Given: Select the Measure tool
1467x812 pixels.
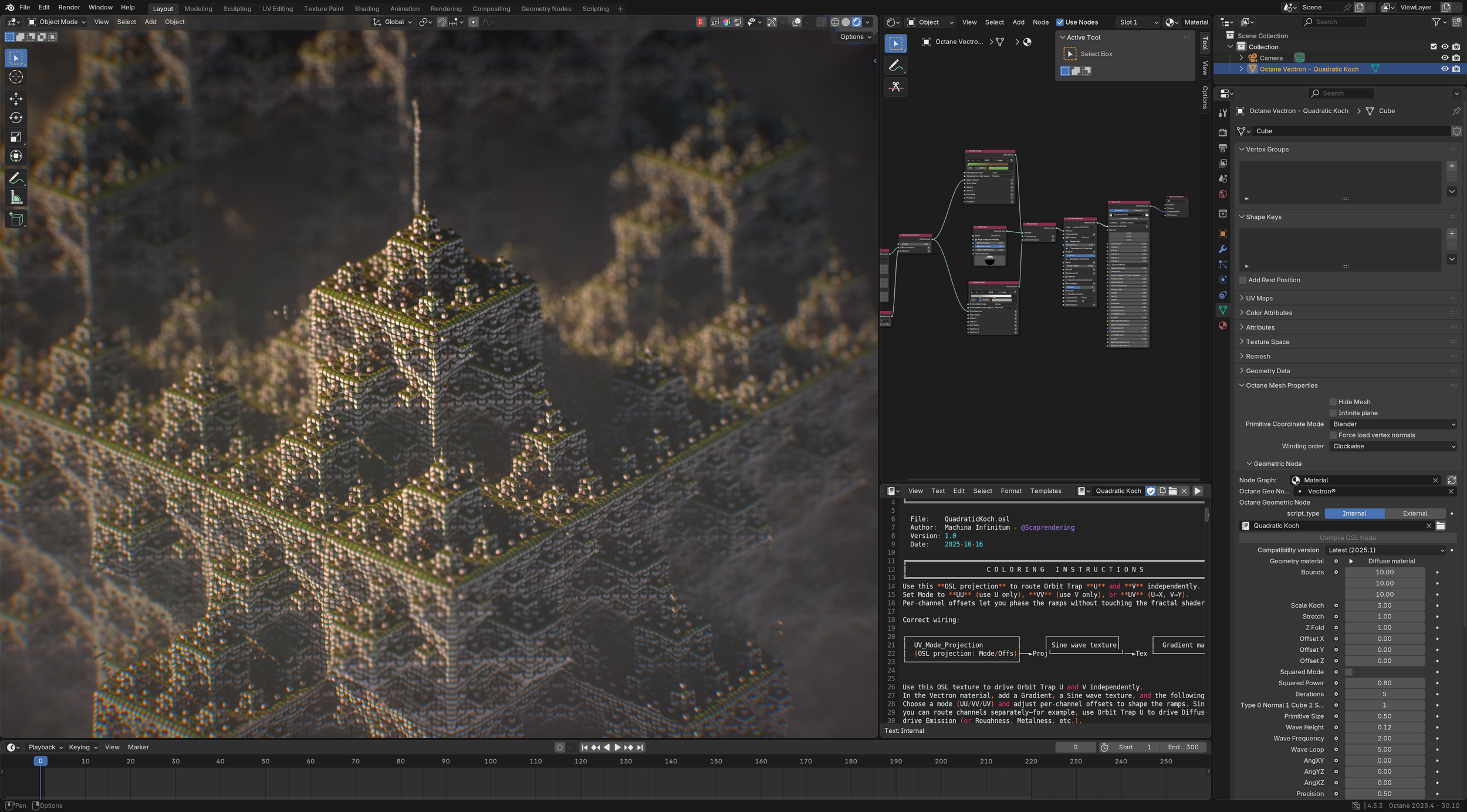Looking at the screenshot, I should tap(16, 198).
